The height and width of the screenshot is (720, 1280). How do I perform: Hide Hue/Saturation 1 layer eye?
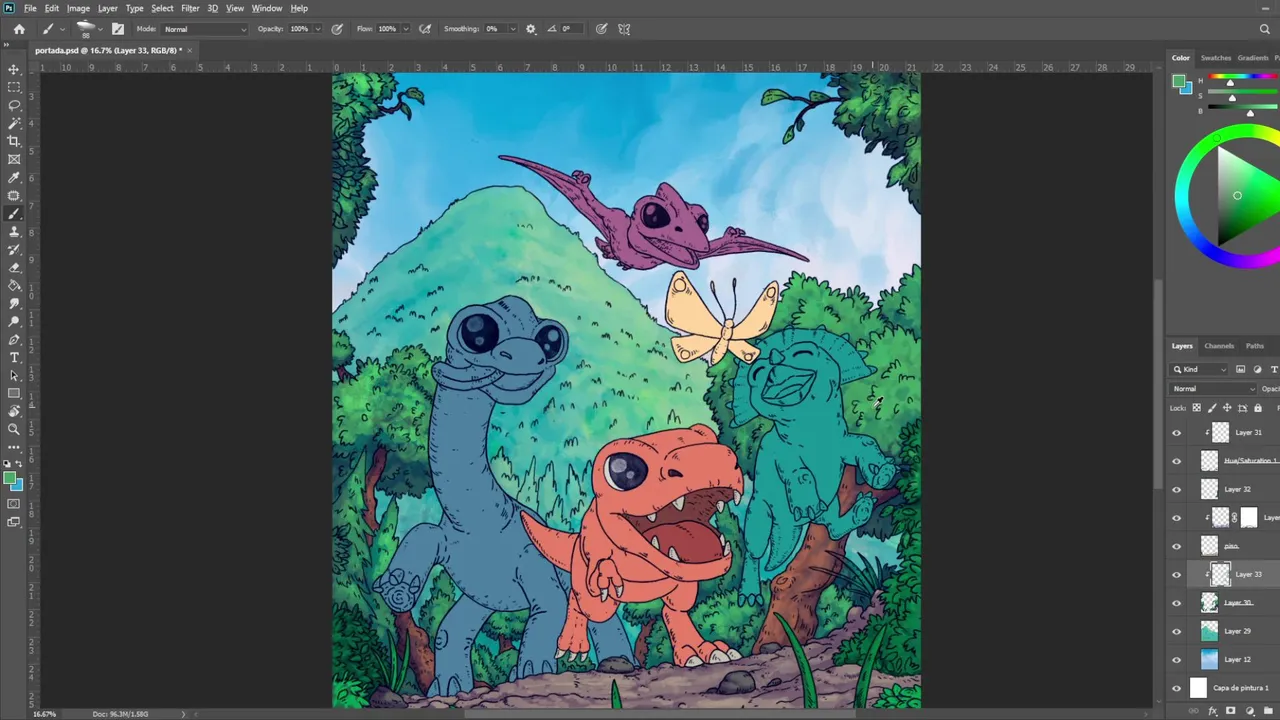1176,461
